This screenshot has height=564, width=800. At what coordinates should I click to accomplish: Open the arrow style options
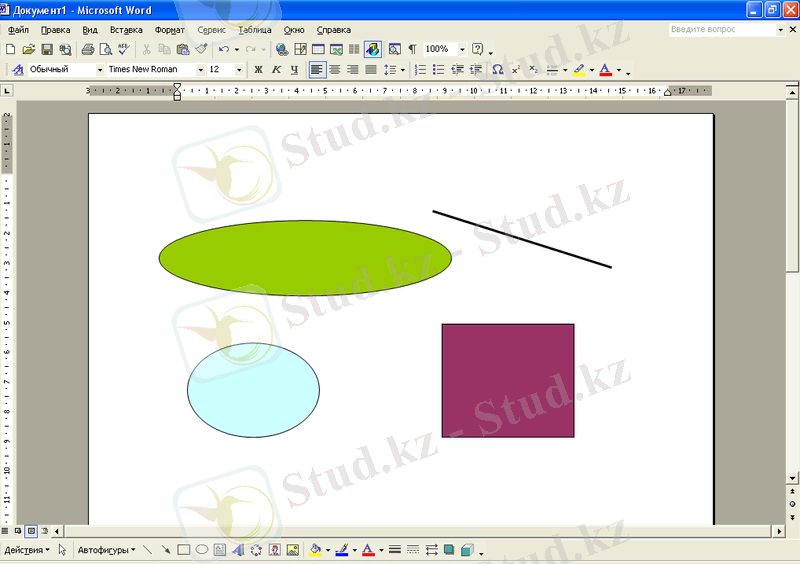[x=431, y=550]
